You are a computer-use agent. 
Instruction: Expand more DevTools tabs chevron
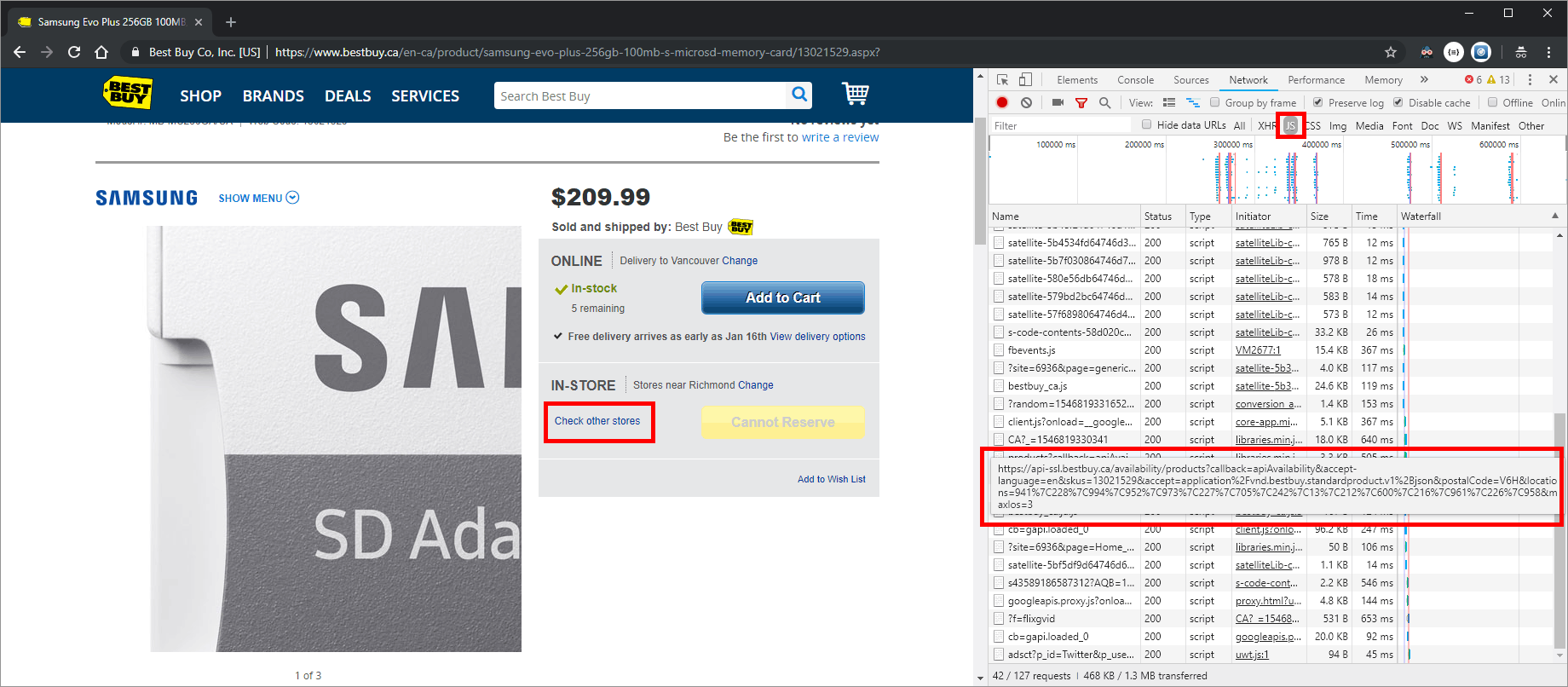[x=1424, y=79]
